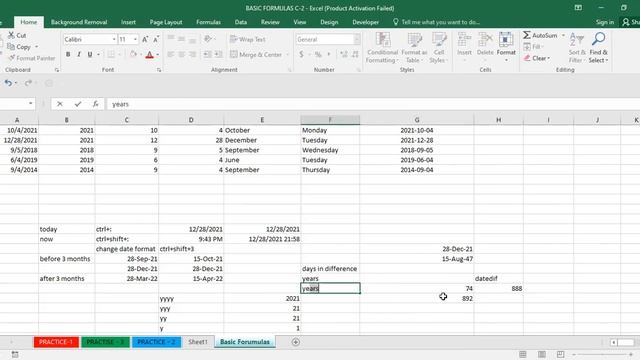The image size is (640, 360).
Task: Click the Insert cells icon
Action: coord(464,40)
